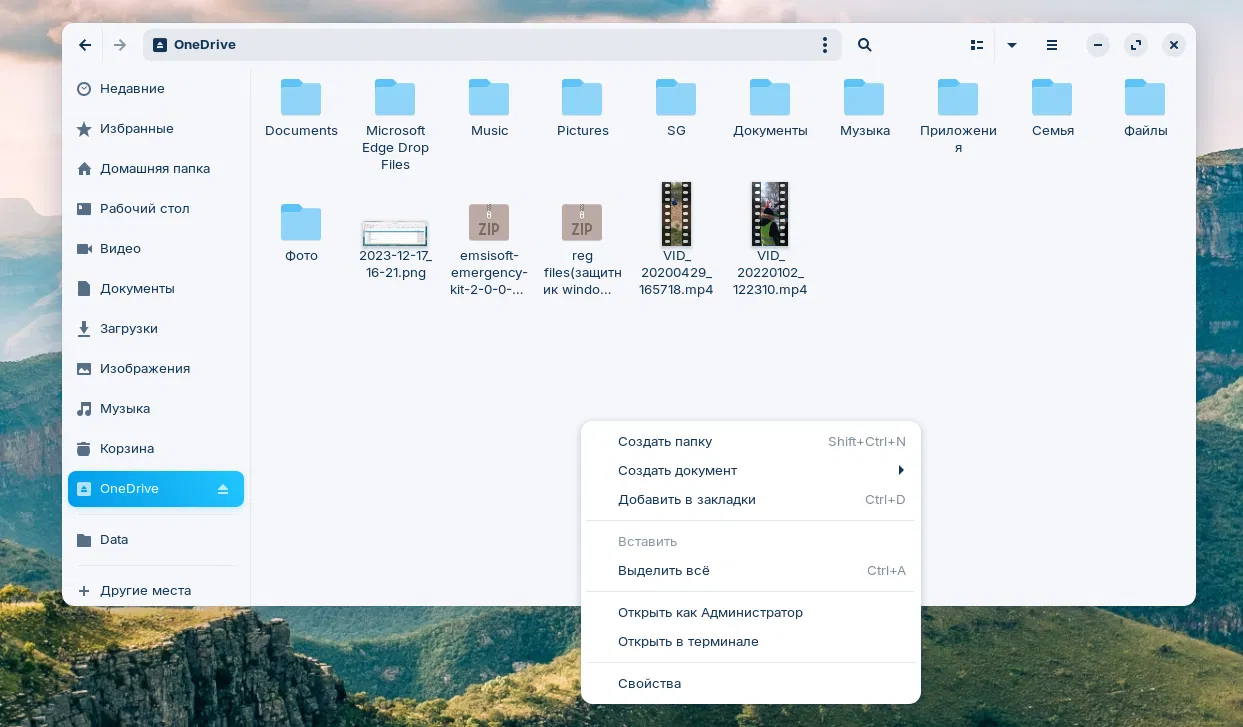Select the Music folder icon
Image resolution: width=1243 pixels, height=727 pixels.
(489, 98)
